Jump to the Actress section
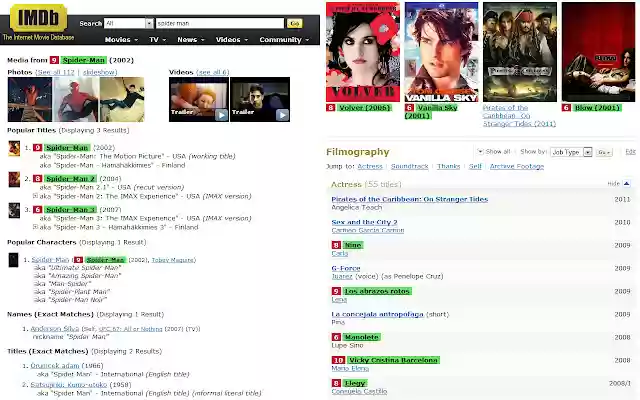 pyautogui.click(x=370, y=167)
